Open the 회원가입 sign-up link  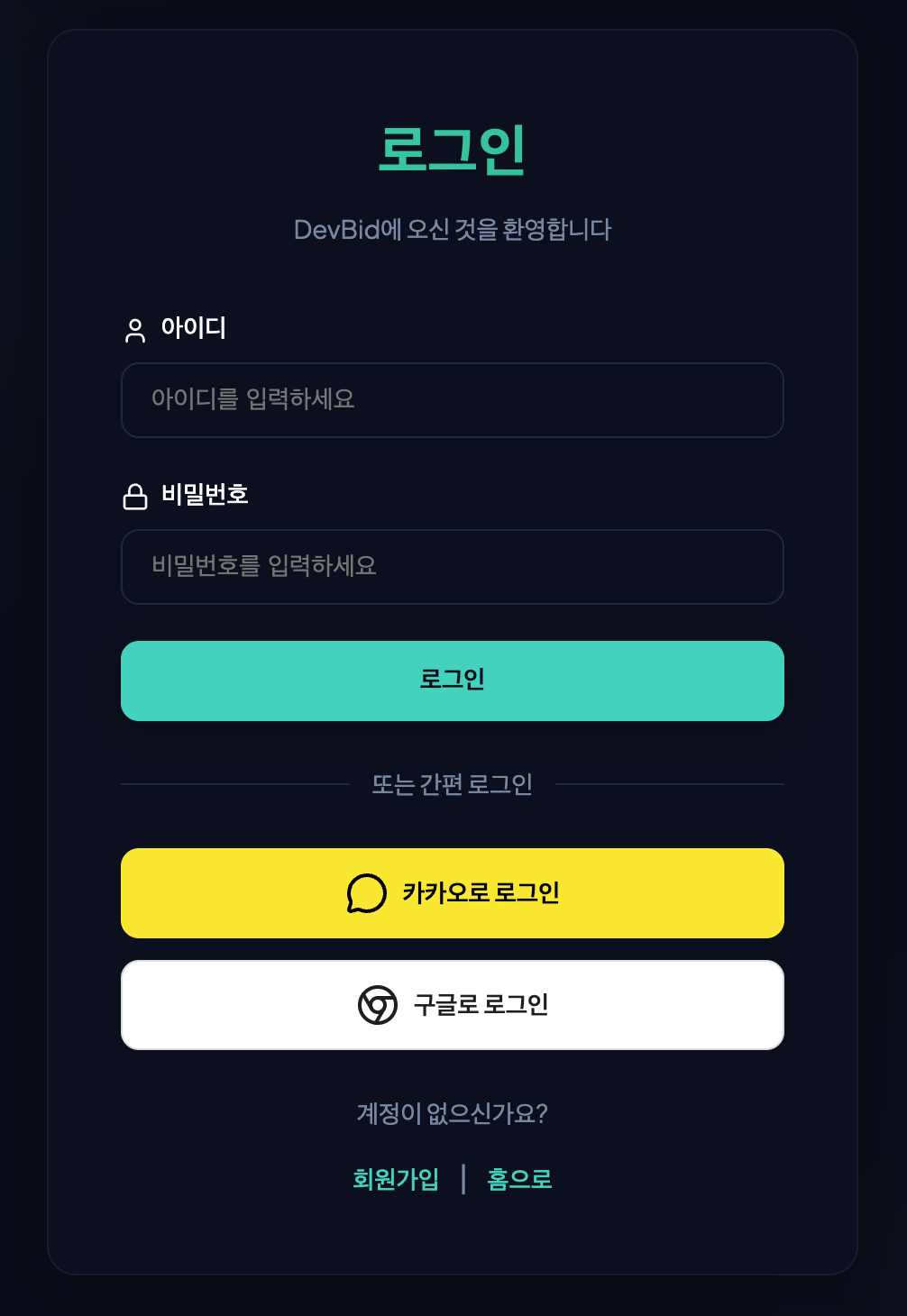click(396, 1179)
